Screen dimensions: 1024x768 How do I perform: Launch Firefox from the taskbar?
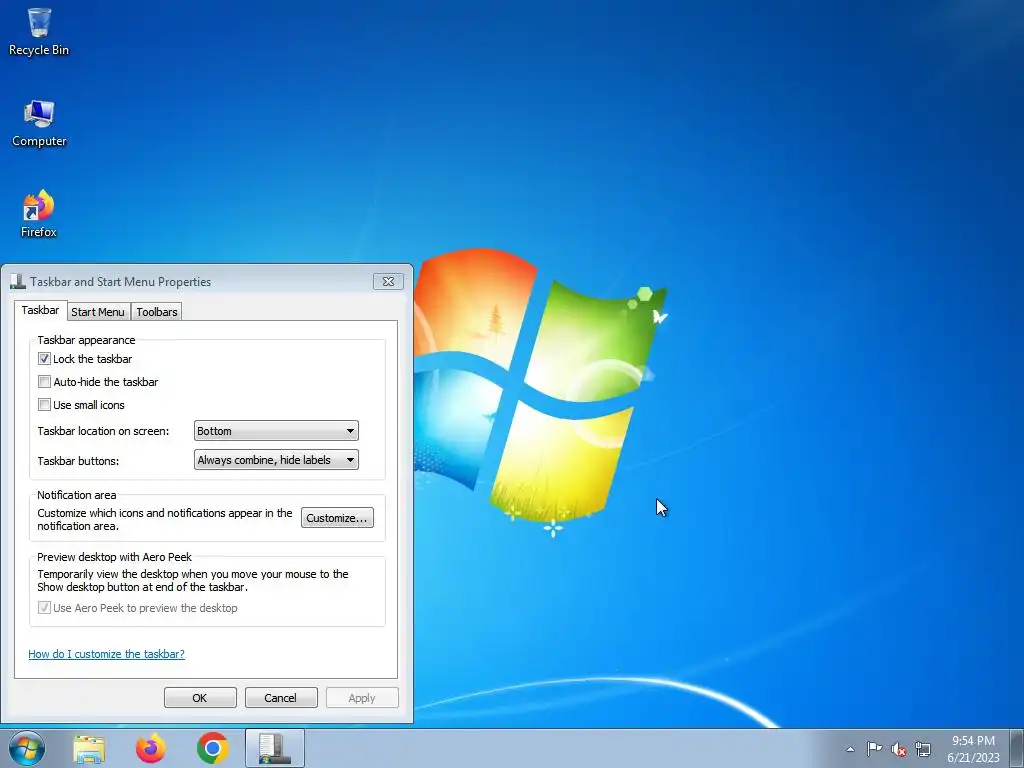tap(151, 748)
